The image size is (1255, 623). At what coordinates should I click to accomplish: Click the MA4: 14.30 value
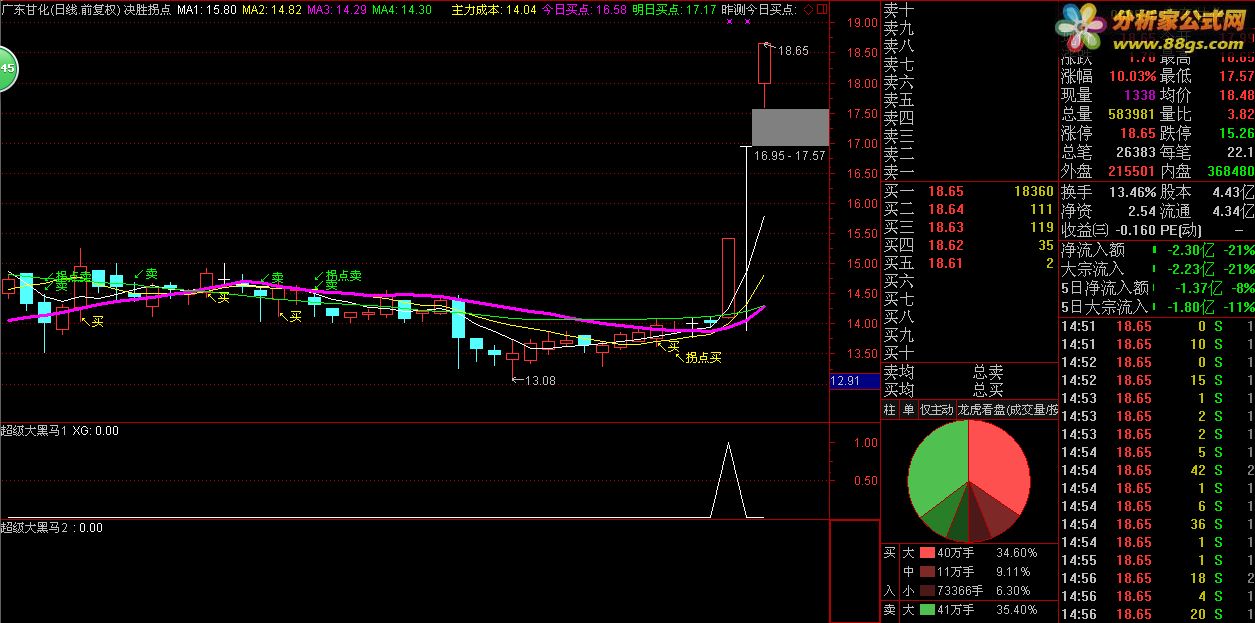402,9
